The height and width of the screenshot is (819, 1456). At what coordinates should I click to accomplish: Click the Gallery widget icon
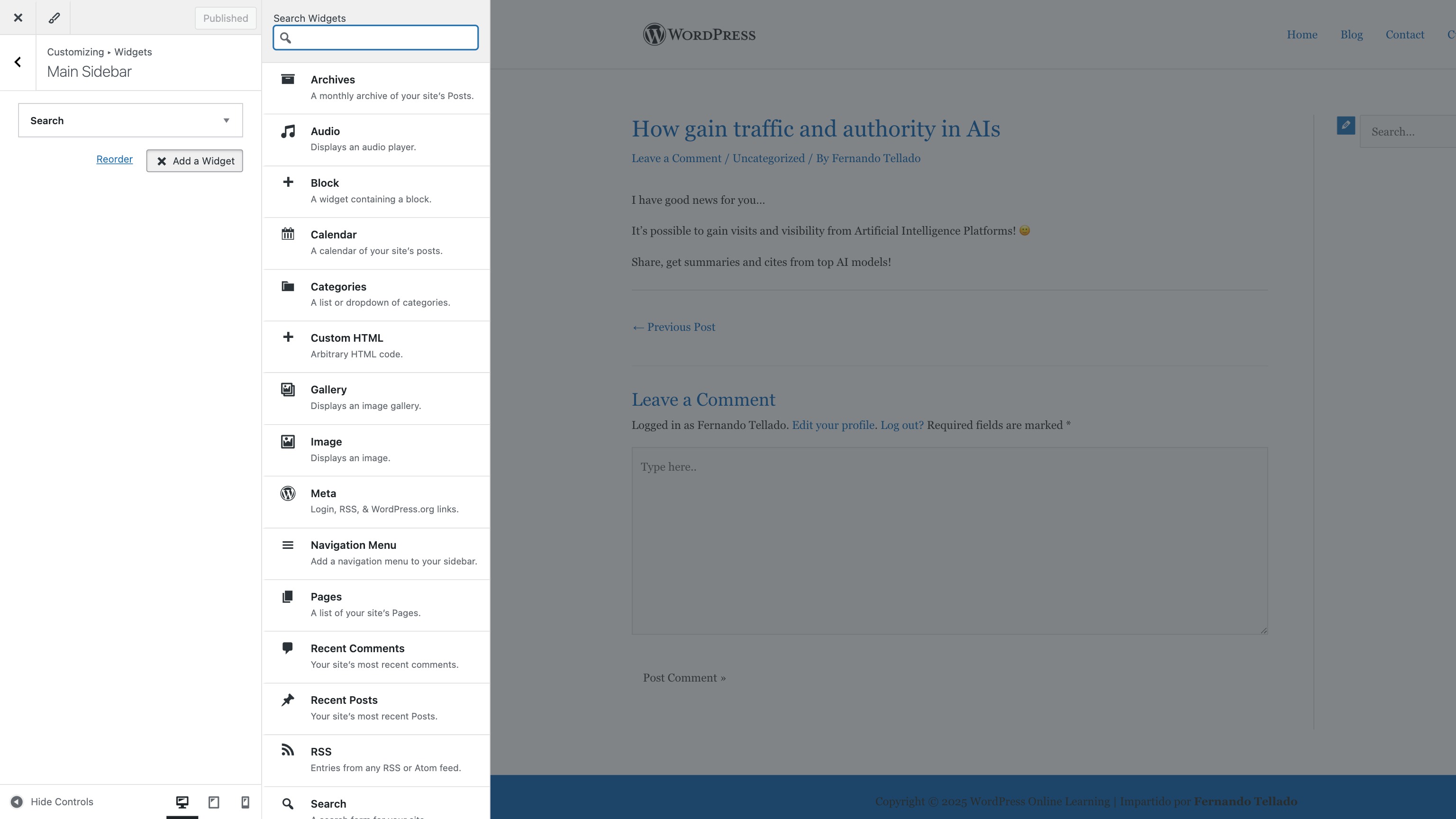click(x=288, y=390)
